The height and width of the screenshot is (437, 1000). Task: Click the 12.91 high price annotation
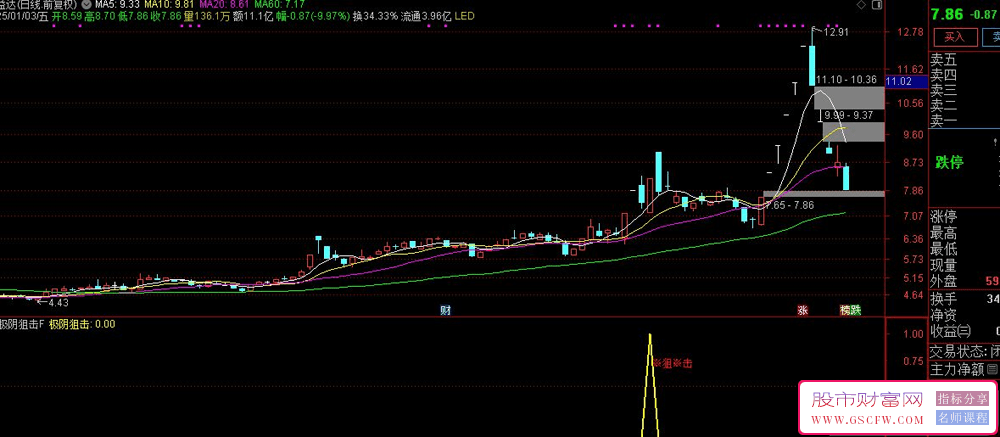[x=836, y=31]
